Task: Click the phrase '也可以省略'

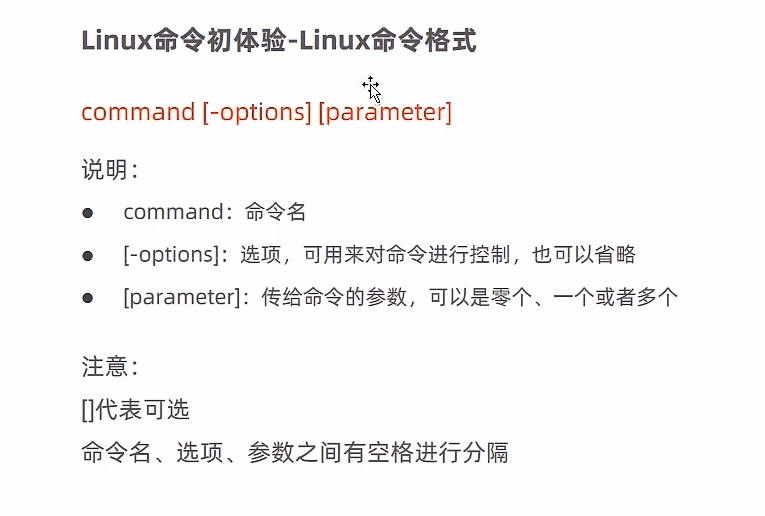Action: pos(584,255)
